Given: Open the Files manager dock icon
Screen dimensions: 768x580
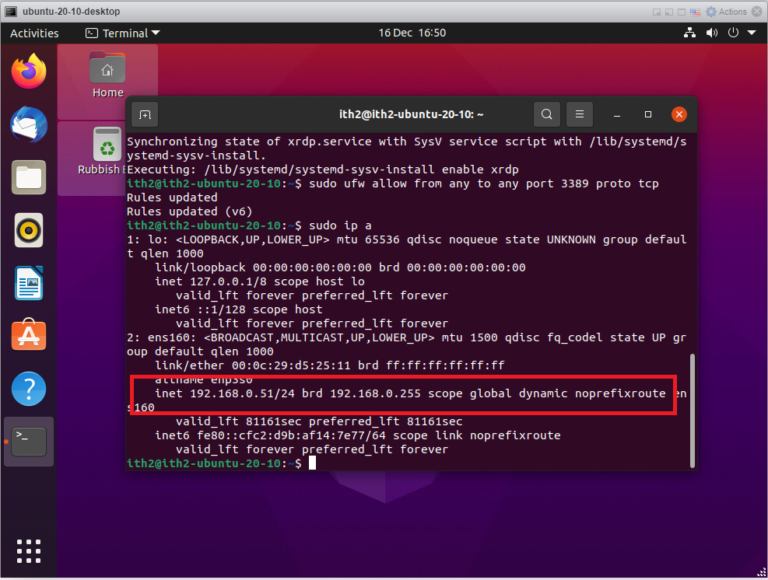Looking at the screenshot, I should [28, 177].
